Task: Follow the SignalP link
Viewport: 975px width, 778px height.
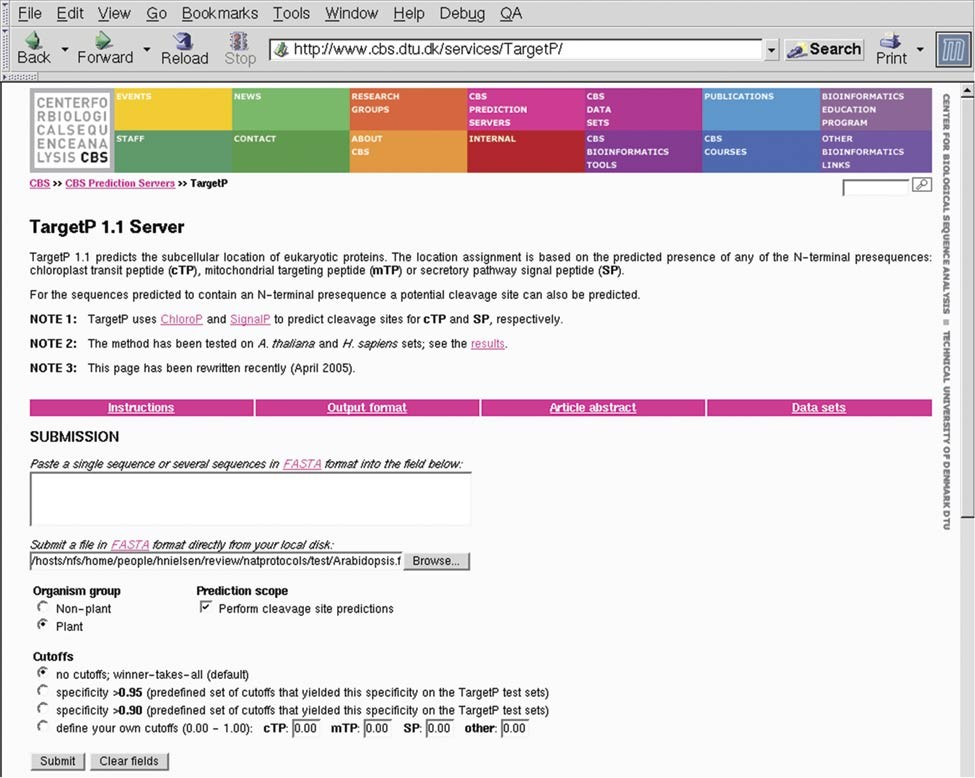Action: tap(250, 319)
